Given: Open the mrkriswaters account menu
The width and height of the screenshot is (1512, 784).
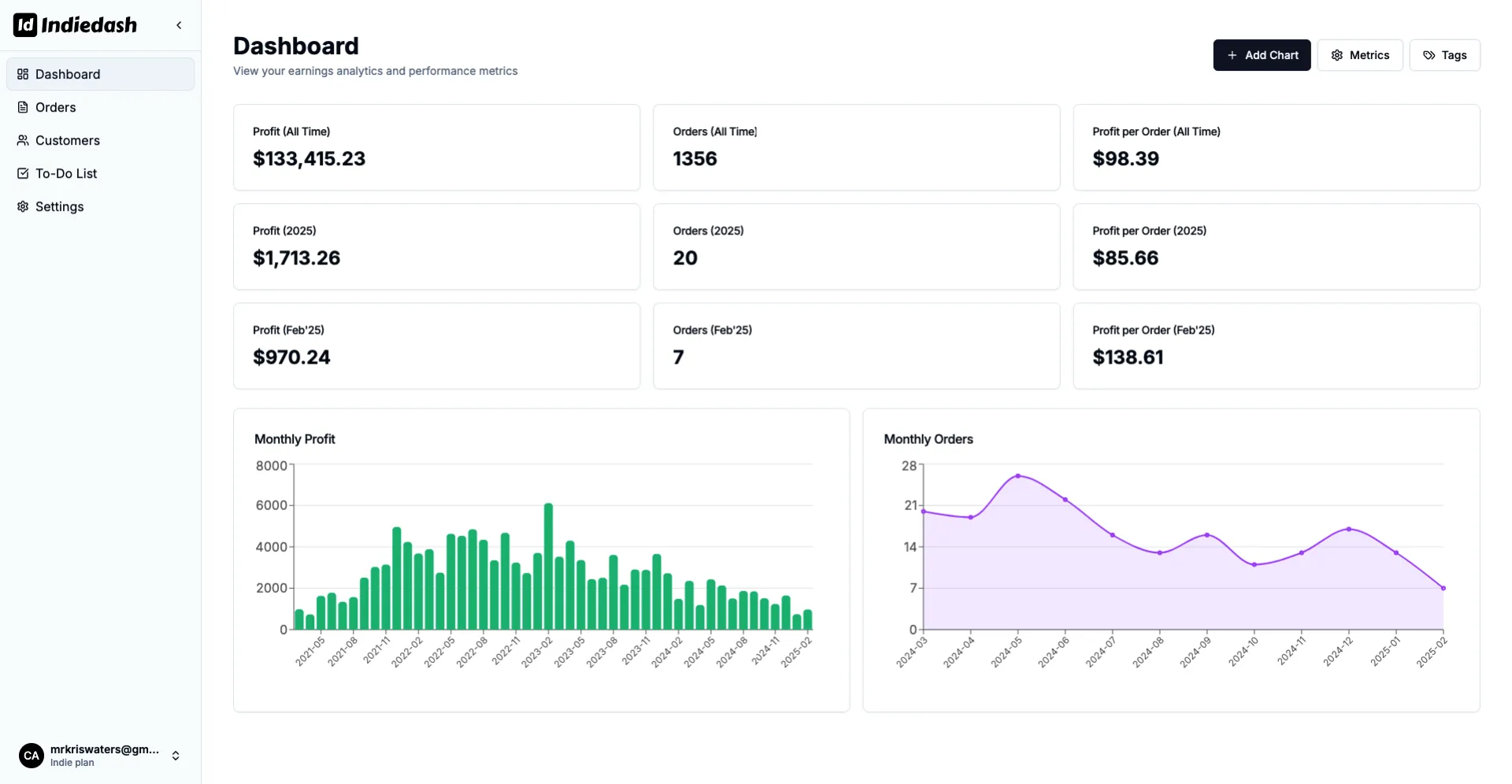Looking at the screenshot, I should 104,750.
